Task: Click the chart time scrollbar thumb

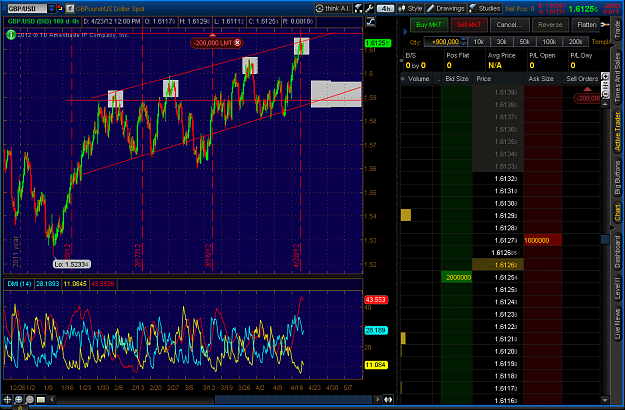Action: 293,399
